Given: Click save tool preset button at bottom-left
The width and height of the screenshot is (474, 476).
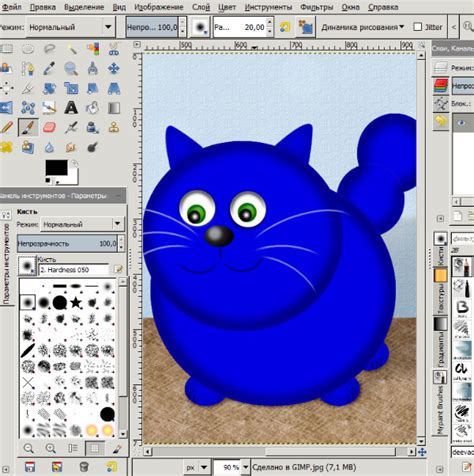Looking at the screenshot, I should [30, 467].
